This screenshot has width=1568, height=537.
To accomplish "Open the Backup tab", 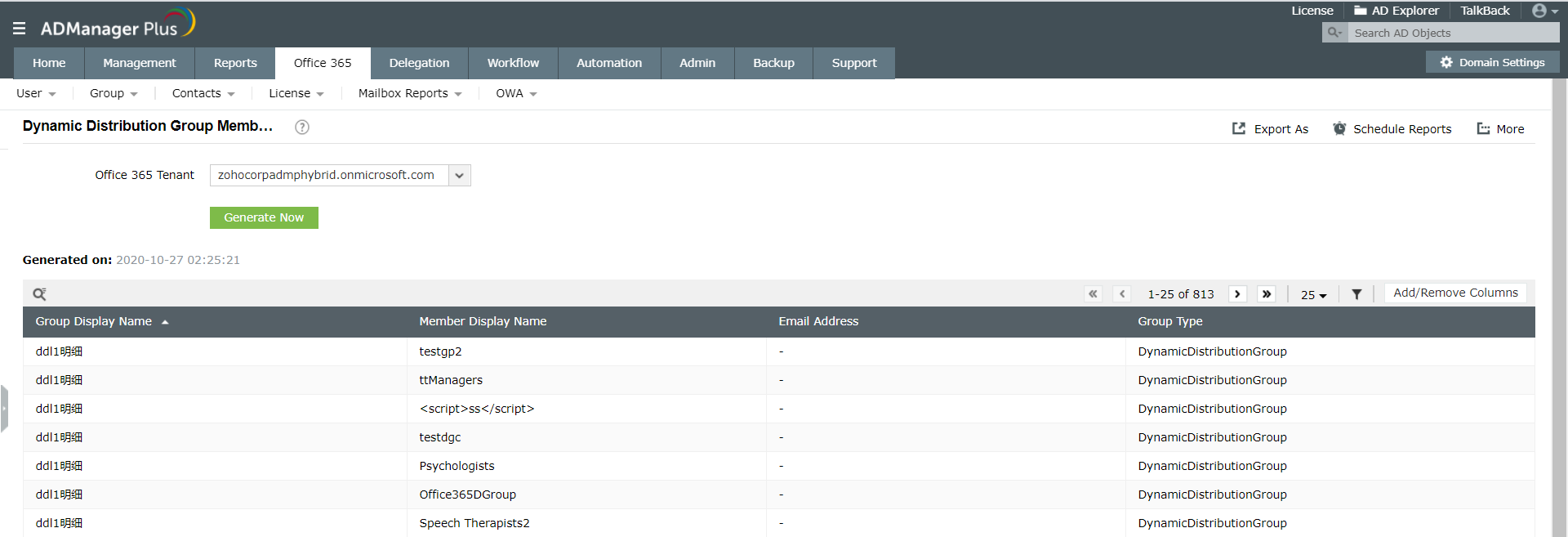I will pos(773,63).
